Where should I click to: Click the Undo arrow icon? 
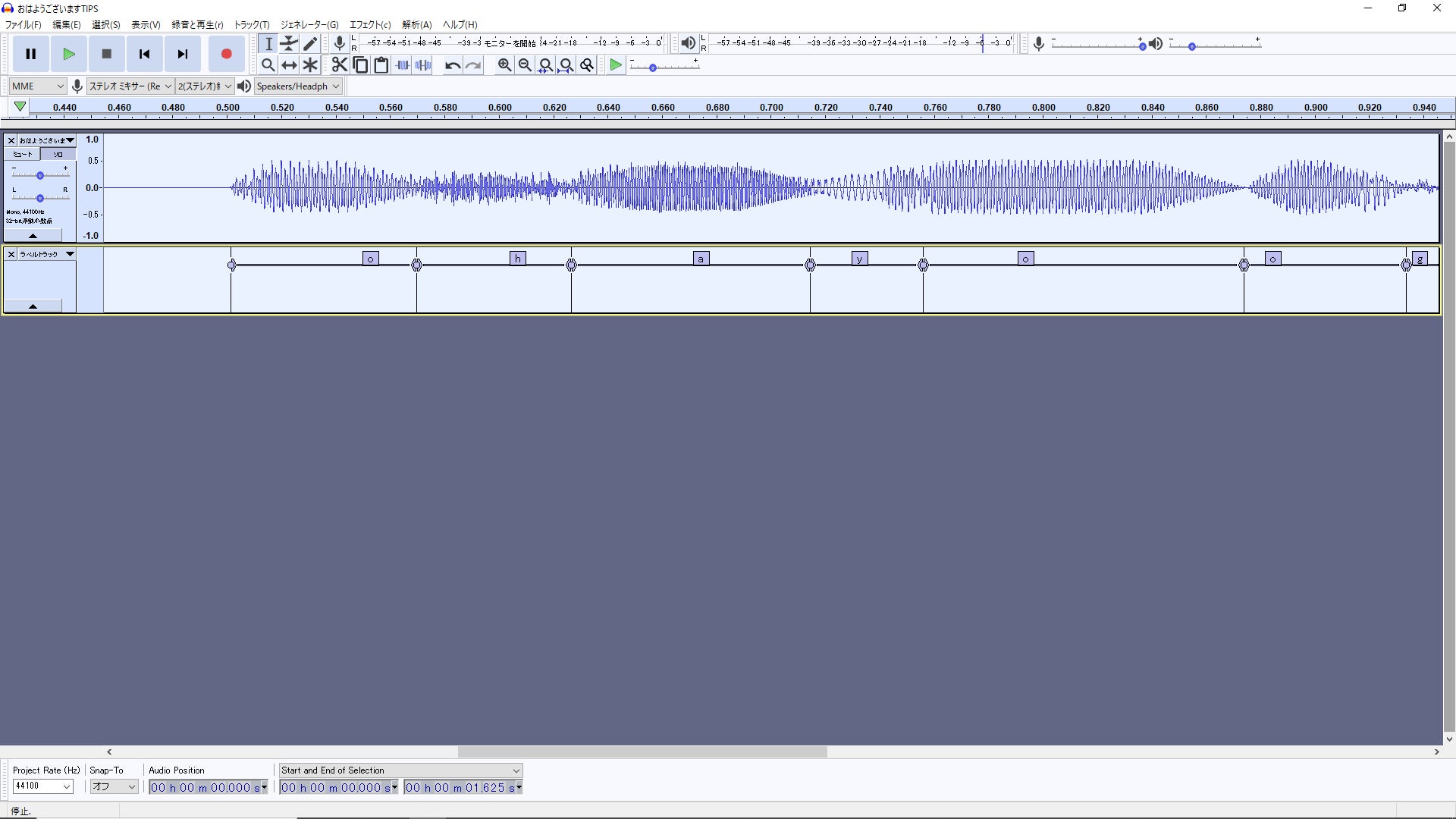click(x=453, y=65)
